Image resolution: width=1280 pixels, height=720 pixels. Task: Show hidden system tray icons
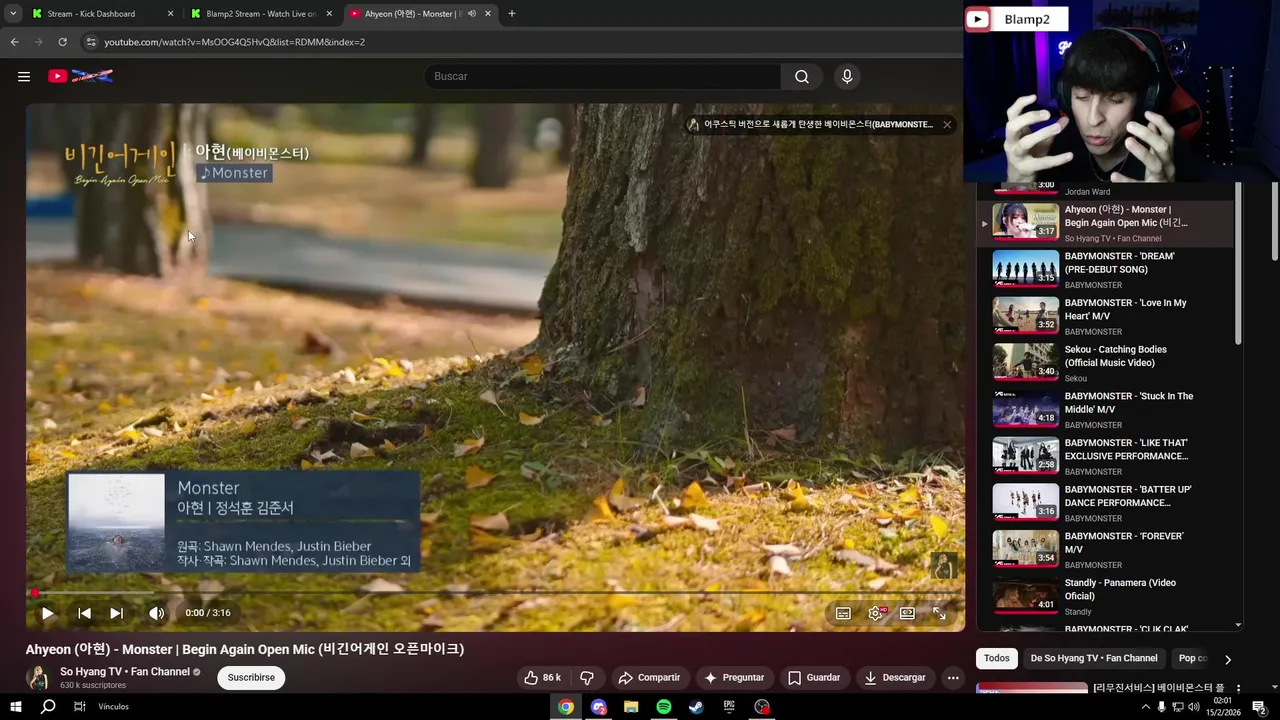1145,707
